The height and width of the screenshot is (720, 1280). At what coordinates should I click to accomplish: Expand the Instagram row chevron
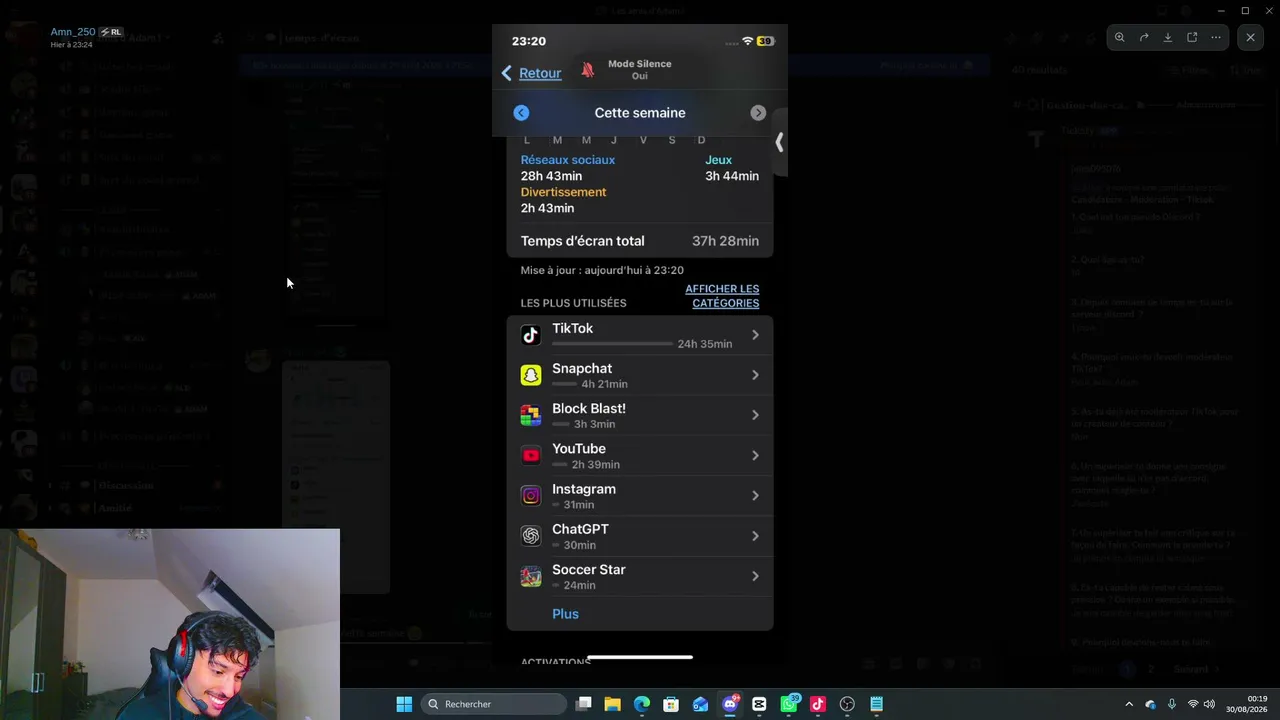[755, 495]
